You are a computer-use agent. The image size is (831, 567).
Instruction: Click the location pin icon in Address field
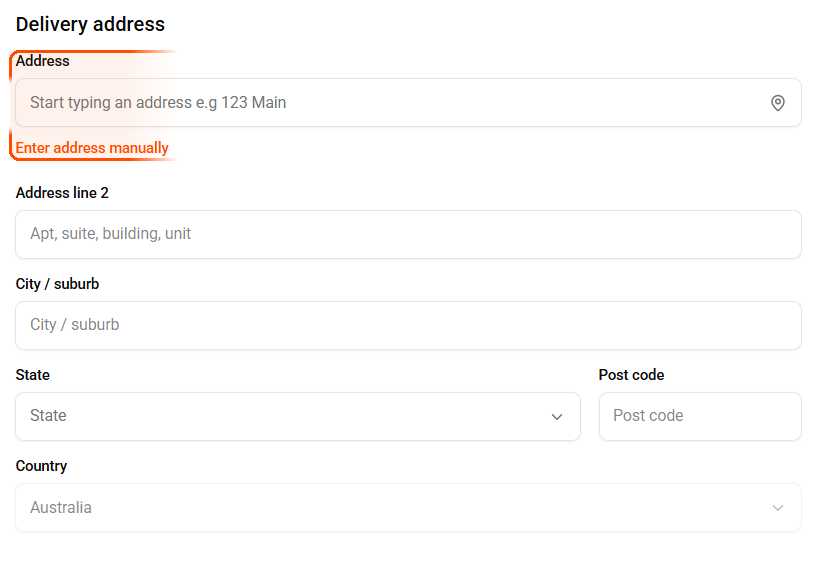778,103
